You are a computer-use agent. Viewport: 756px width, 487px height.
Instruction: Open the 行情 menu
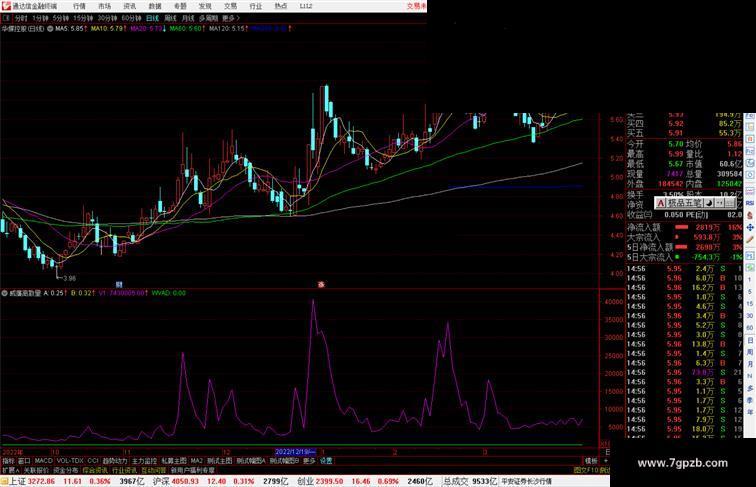pos(79,6)
